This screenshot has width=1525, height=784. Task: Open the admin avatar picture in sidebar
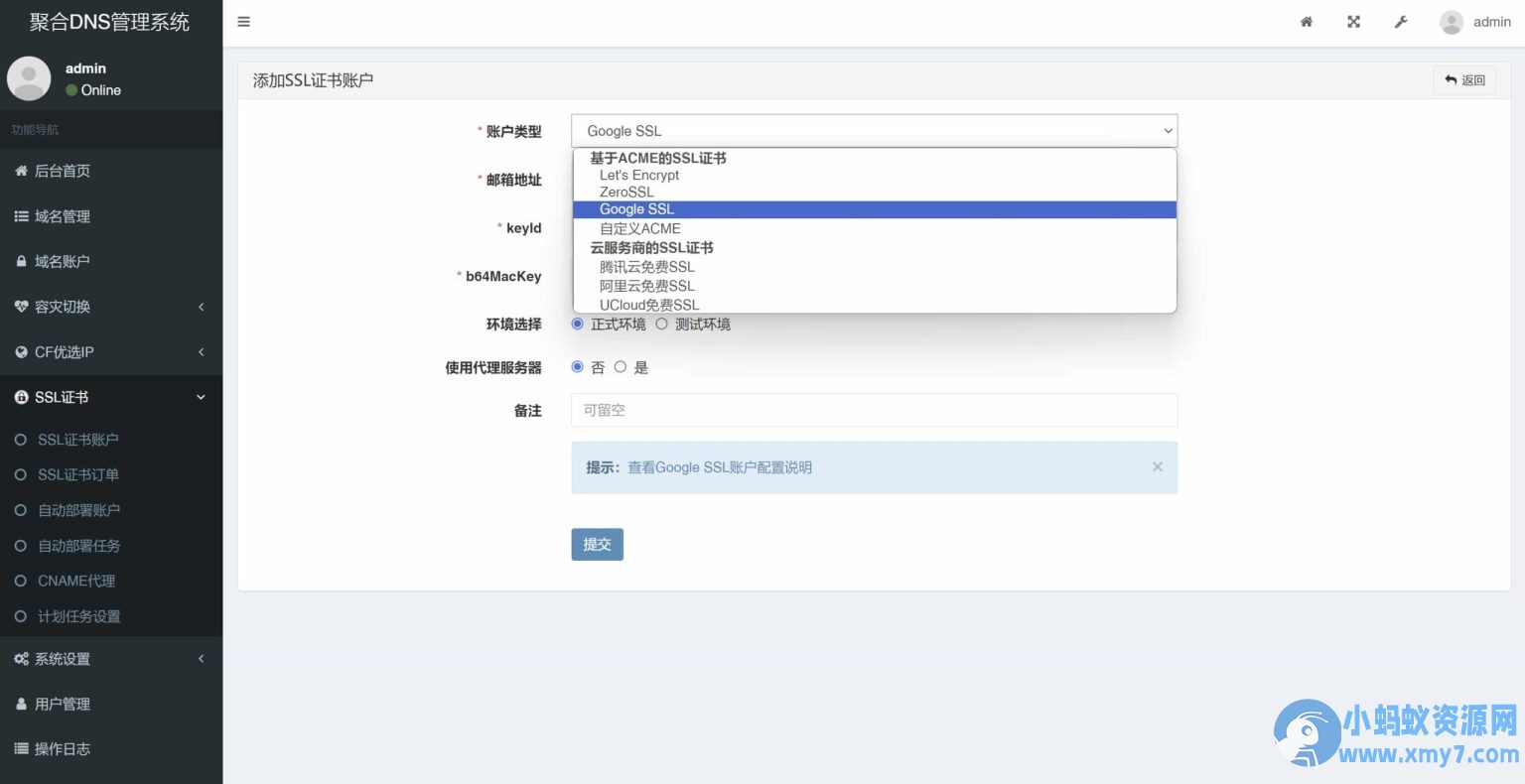29,78
